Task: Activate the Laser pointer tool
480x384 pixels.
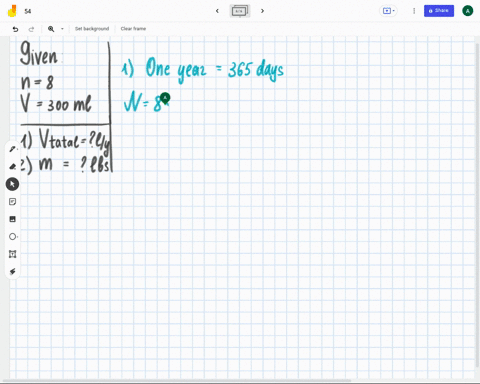Action: tap(13, 272)
